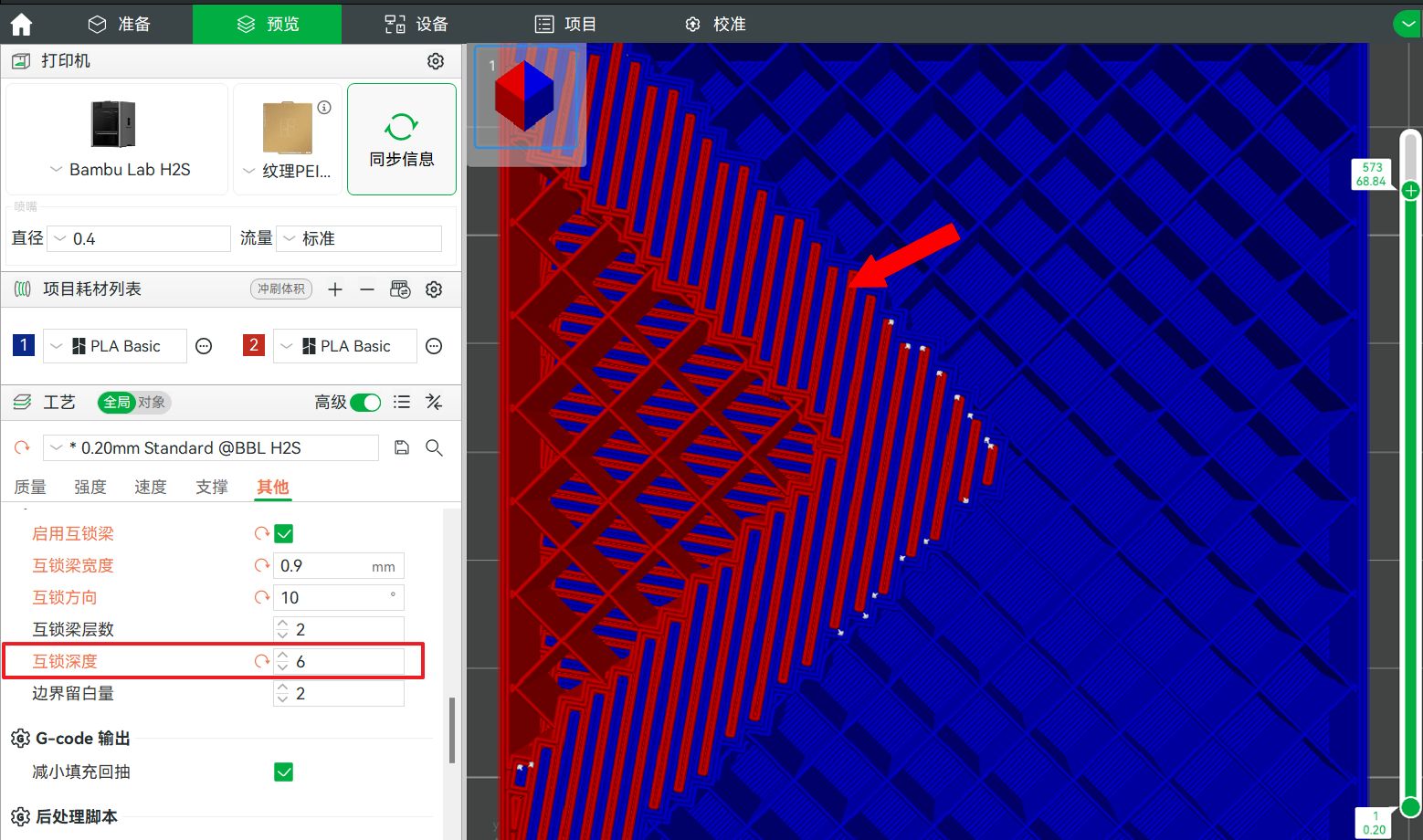Open the AMS filament sync icon
Image resolution: width=1423 pixels, height=840 pixels.
click(x=400, y=289)
